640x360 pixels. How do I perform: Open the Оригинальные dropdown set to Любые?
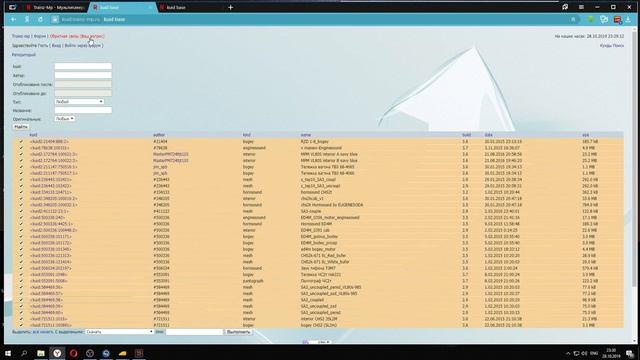(x=64, y=119)
